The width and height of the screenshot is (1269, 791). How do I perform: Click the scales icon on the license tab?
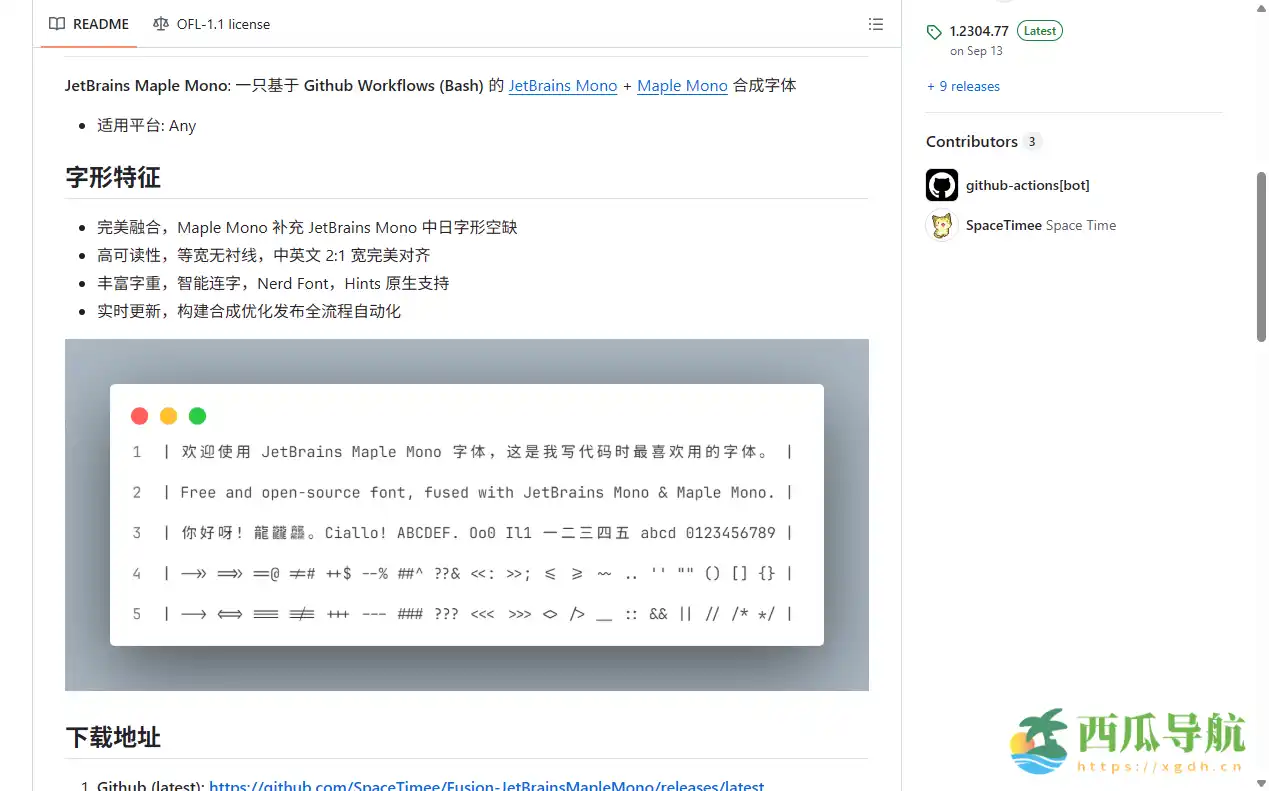(x=160, y=23)
